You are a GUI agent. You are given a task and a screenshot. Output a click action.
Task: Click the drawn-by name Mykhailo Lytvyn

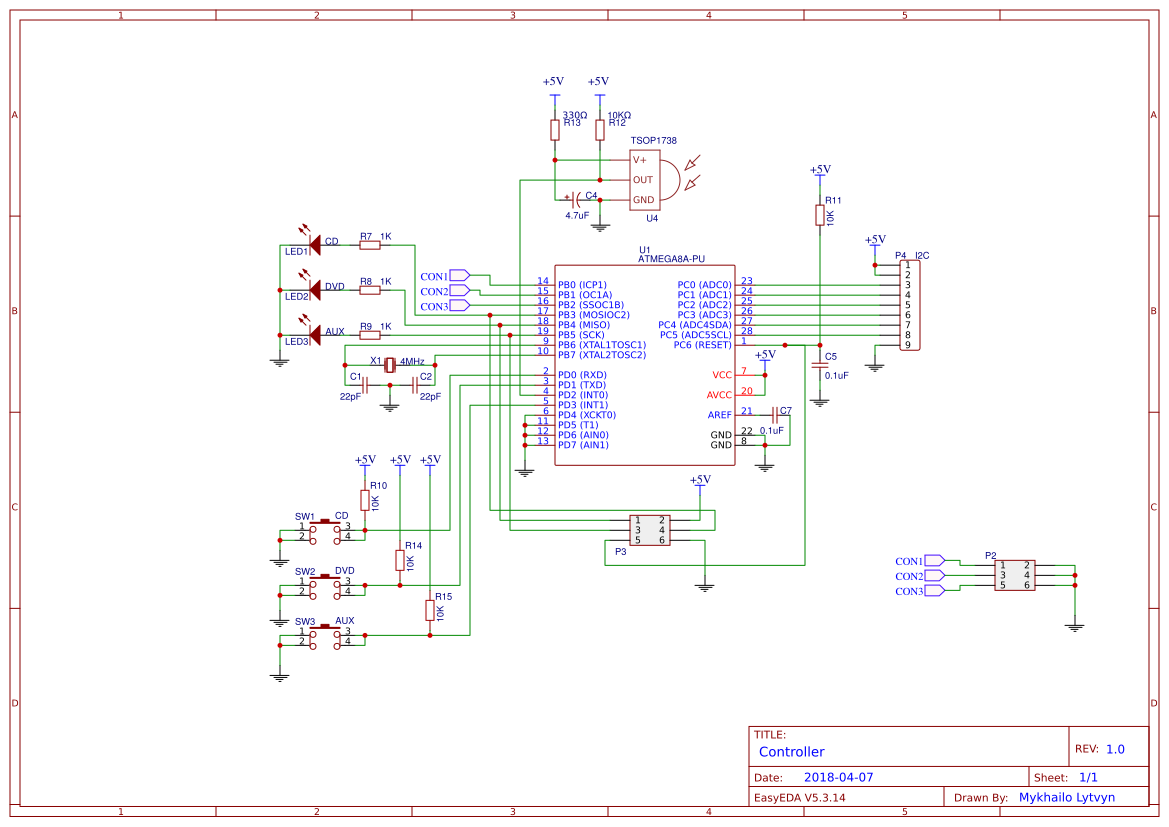pyautogui.click(x=1066, y=797)
